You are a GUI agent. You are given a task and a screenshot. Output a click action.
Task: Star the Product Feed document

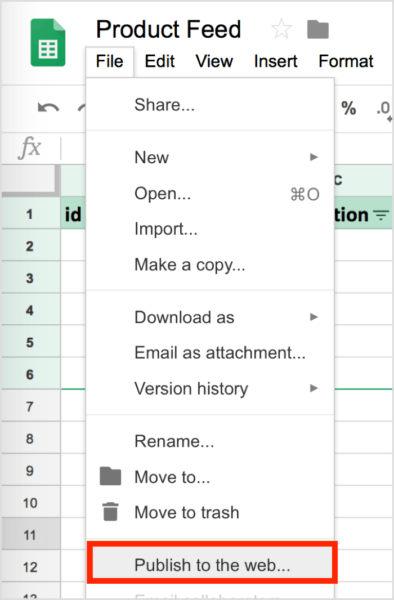[x=282, y=29]
